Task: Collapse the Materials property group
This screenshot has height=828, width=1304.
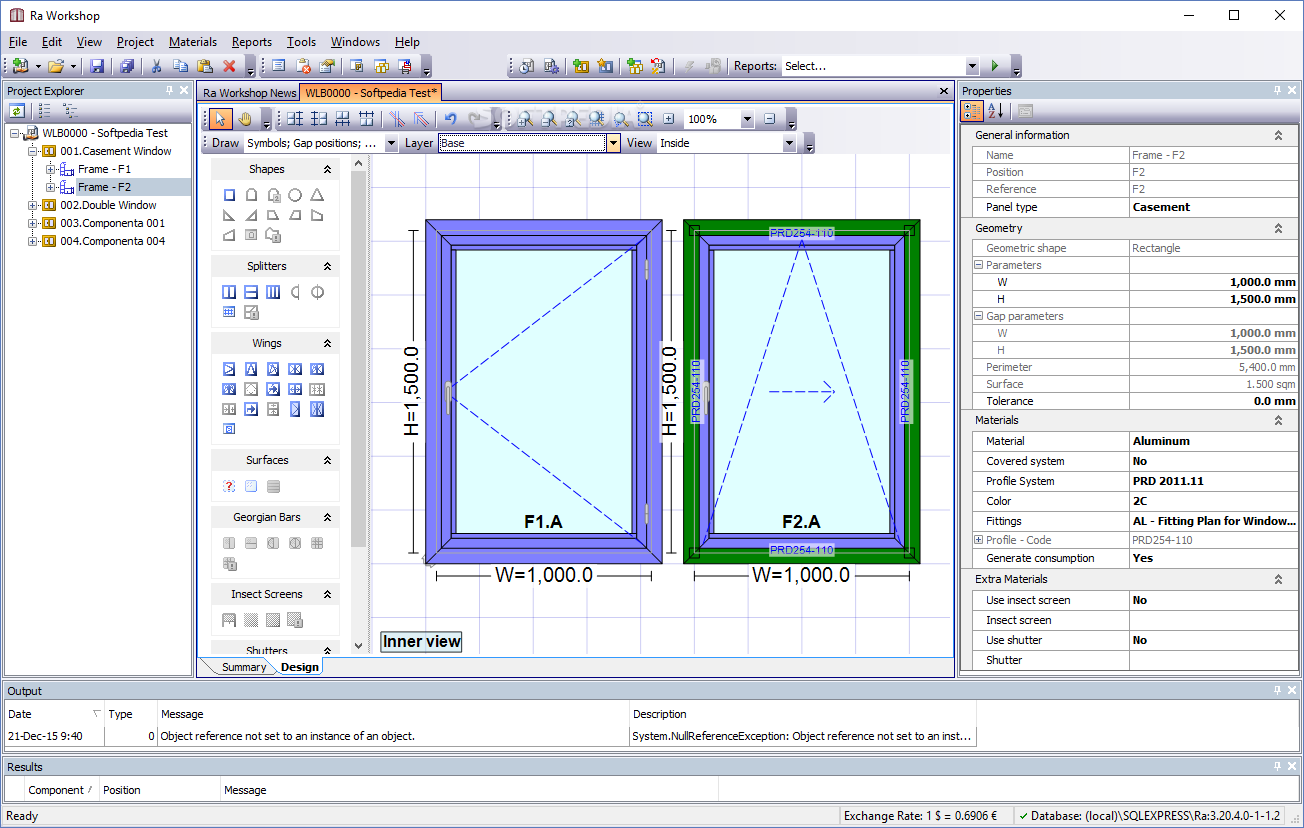Action: (1278, 421)
